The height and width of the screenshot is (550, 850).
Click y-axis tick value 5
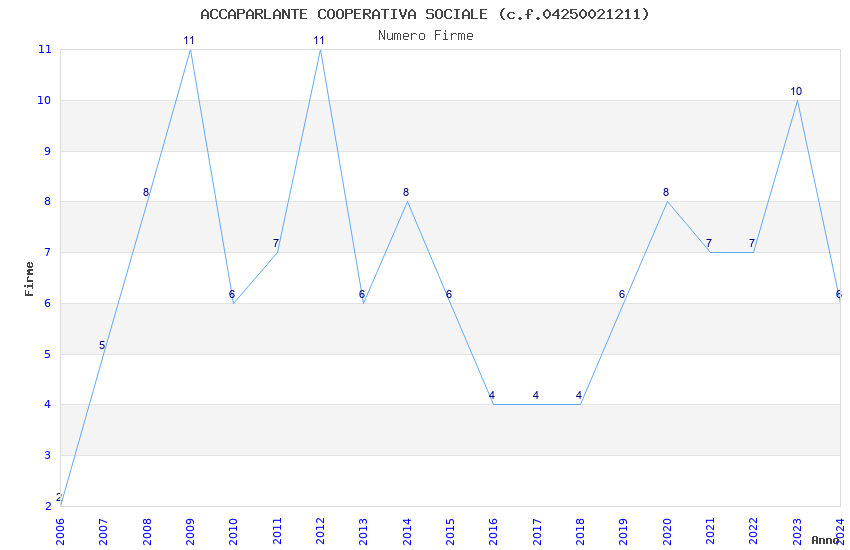[x=48, y=354]
